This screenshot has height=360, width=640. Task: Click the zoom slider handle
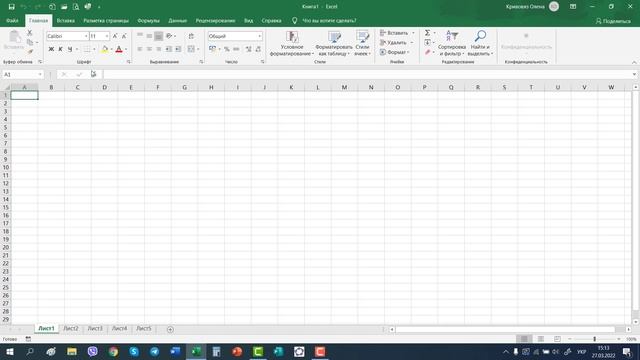pos(594,339)
